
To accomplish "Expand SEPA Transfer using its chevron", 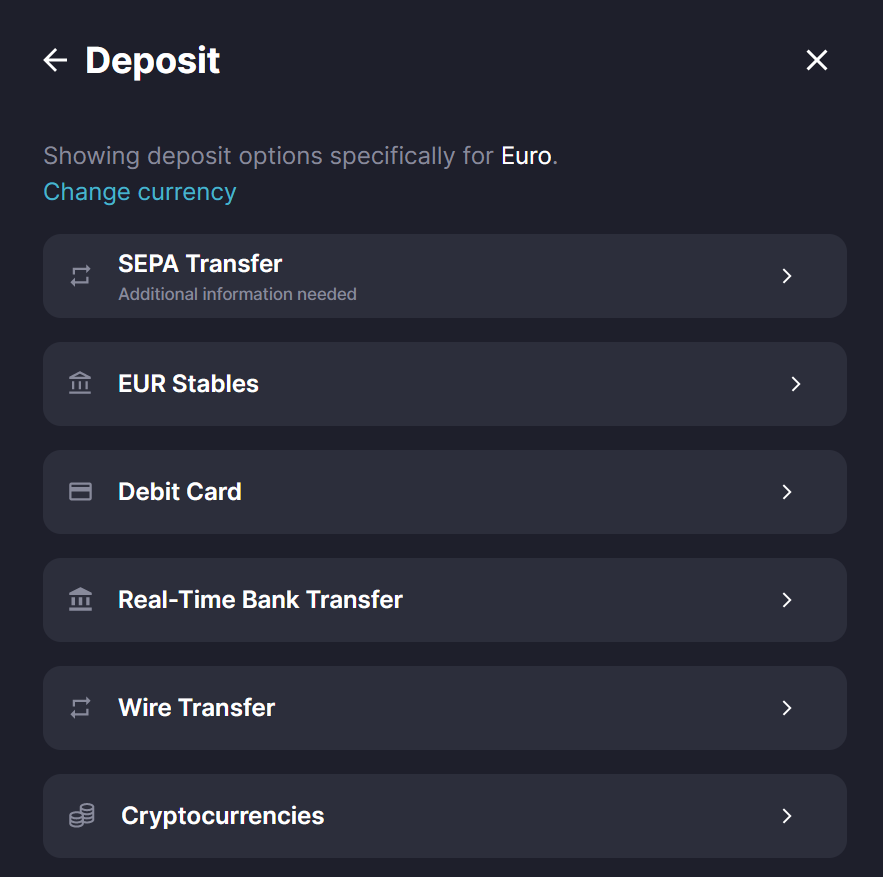I will (x=787, y=276).
